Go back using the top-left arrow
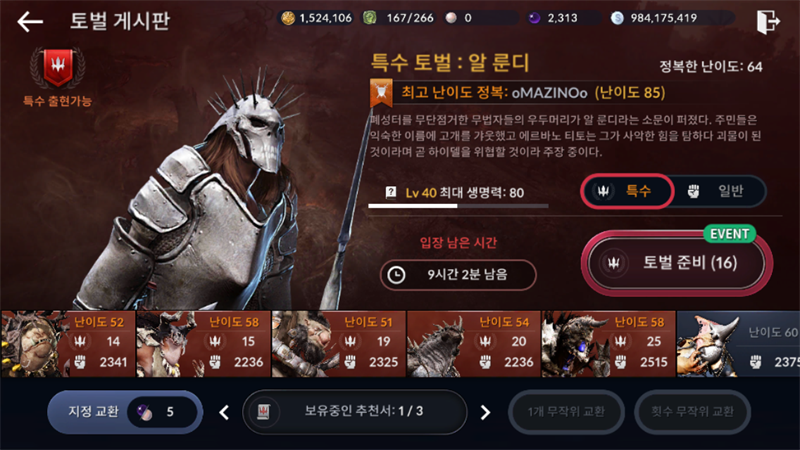This screenshot has height=450, width=800. click(x=30, y=21)
